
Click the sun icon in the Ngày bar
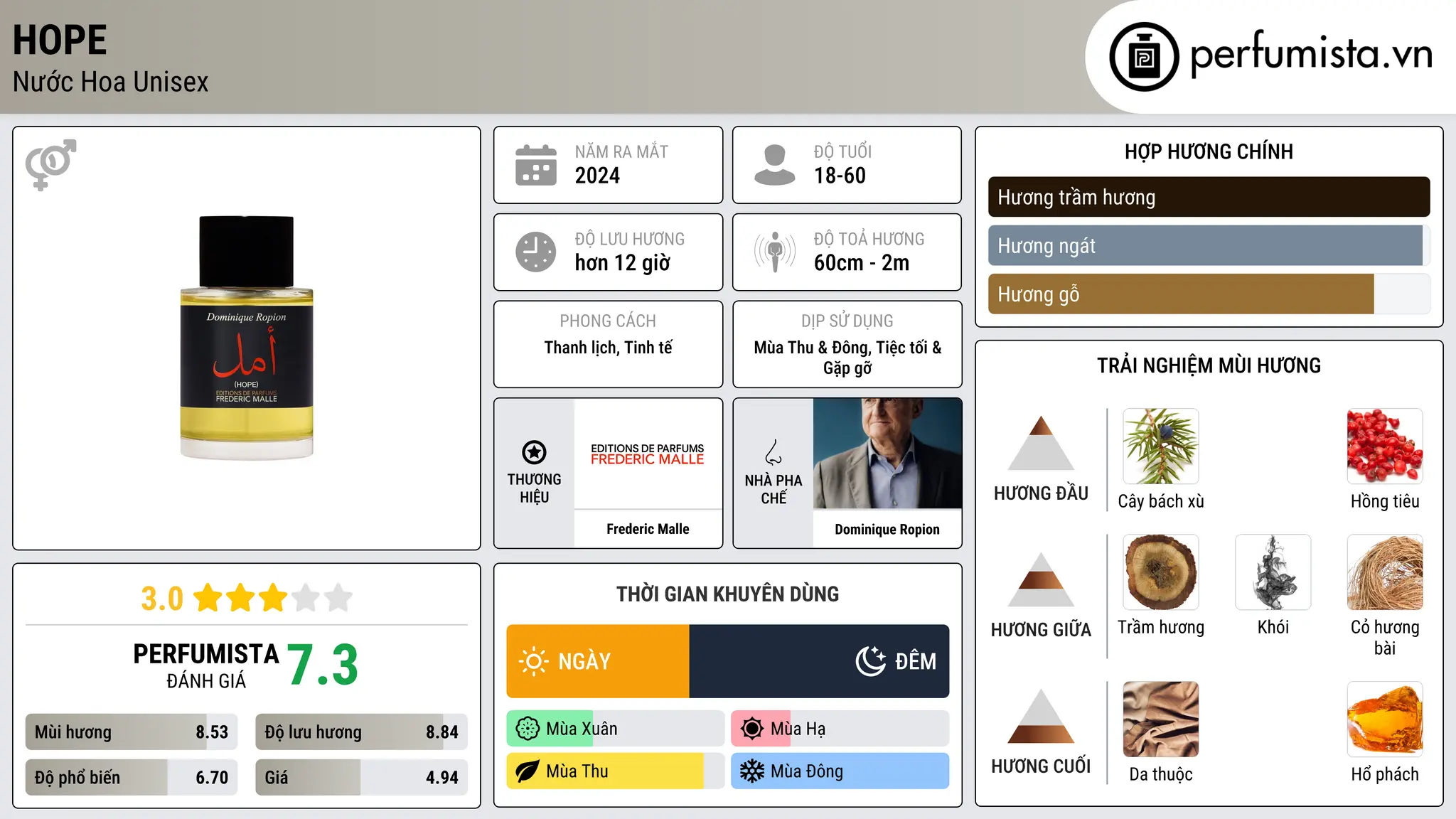pyautogui.click(x=533, y=661)
